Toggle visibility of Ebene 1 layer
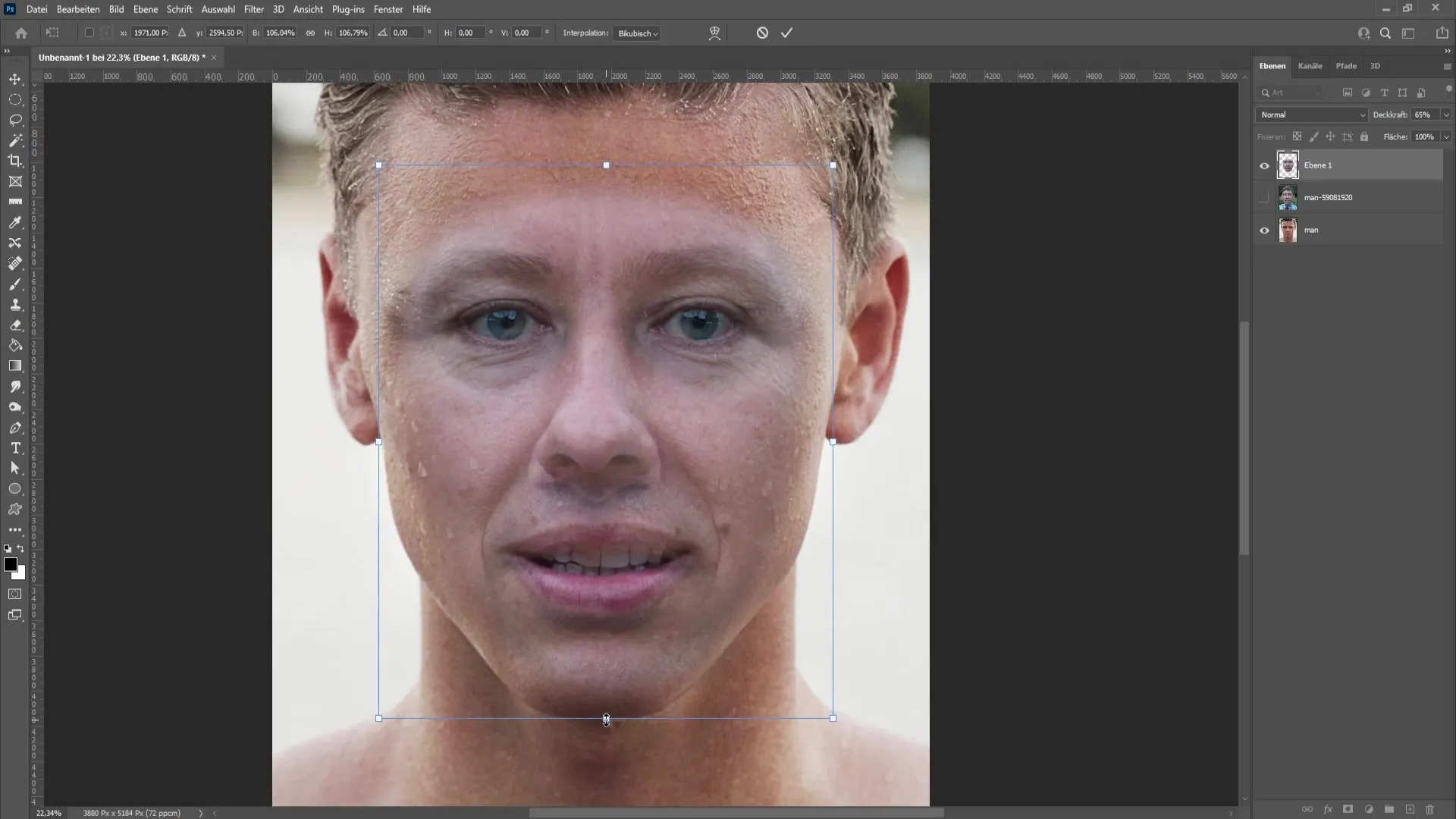The width and height of the screenshot is (1456, 819). pyautogui.click(x=1264, y=164)
